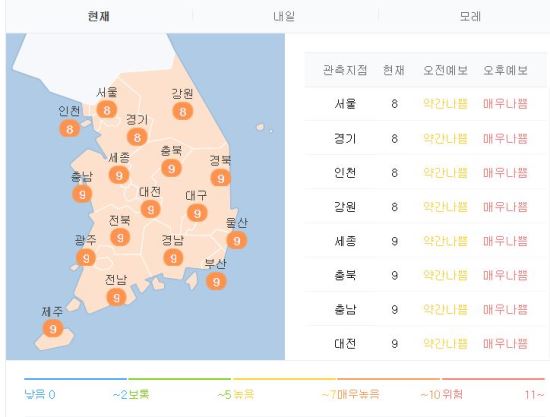The image size is (550, 417).
Task: Click the Seoul (서울) map marker showing 8
Action: pyautogui.click(x=107, y=110)
